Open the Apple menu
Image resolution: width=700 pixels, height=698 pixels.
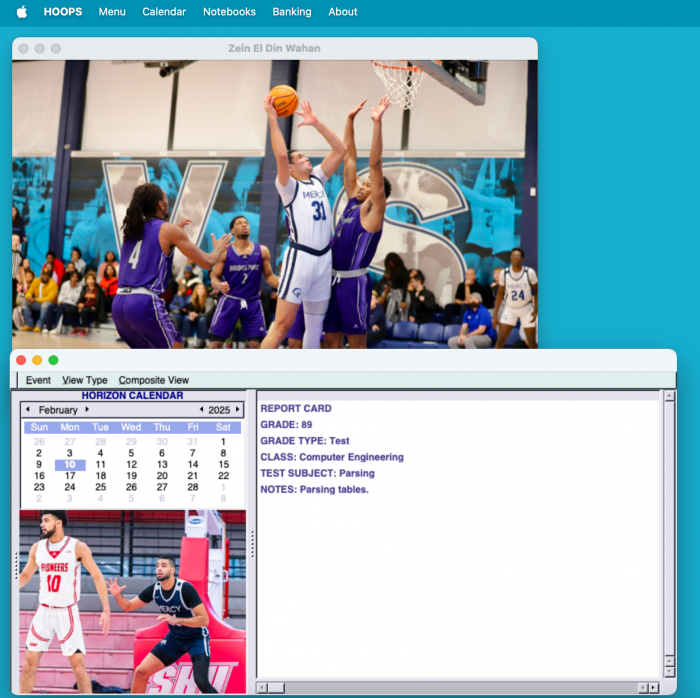(x=22, y=12)
